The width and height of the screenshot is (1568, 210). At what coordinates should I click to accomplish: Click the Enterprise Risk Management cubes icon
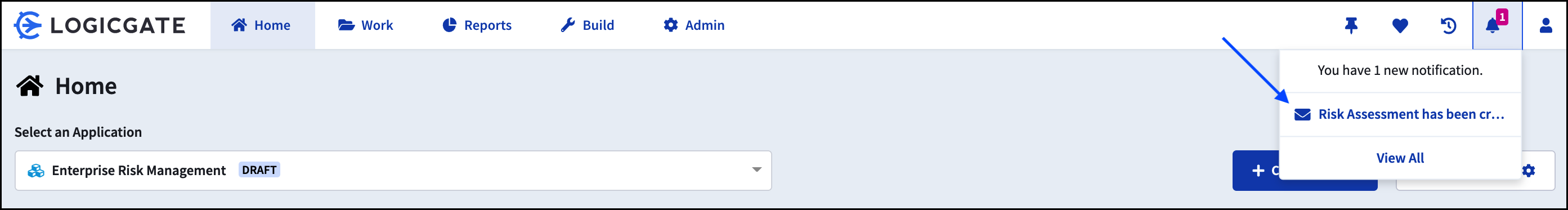[36, 171]
